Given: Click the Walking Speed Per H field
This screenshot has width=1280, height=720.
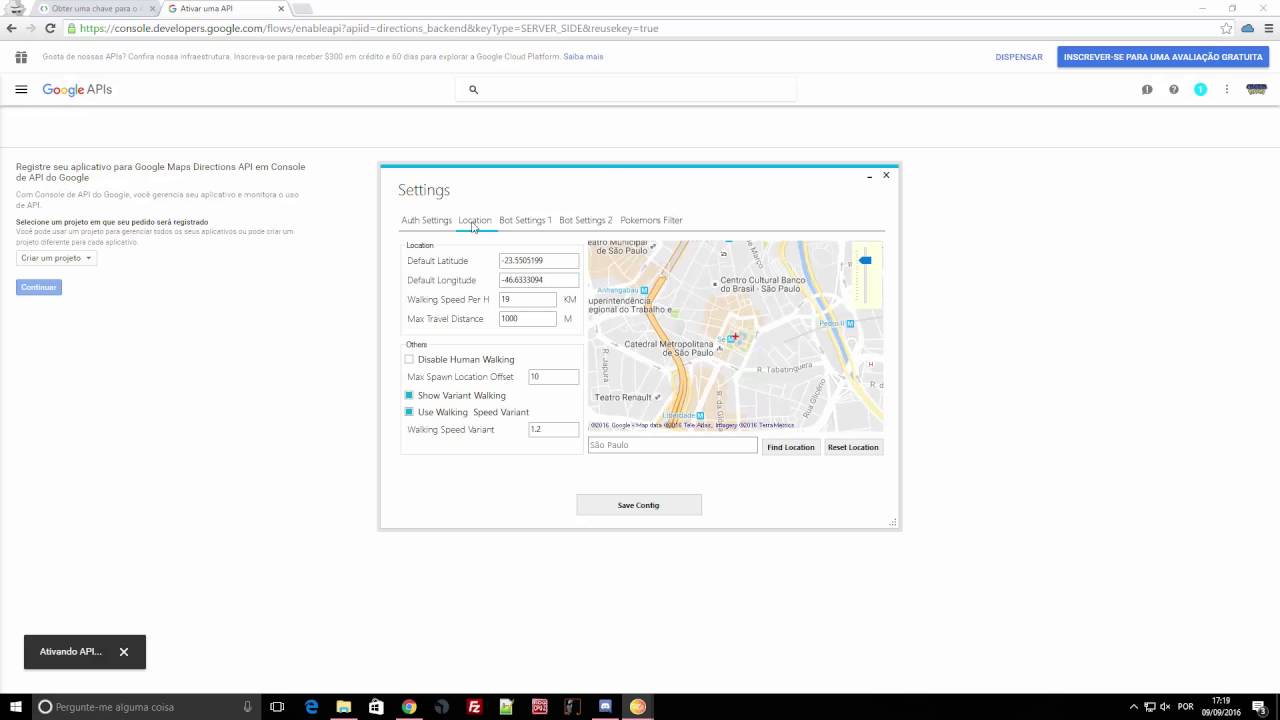Looking at the screenshot, I should click(528, 299).
